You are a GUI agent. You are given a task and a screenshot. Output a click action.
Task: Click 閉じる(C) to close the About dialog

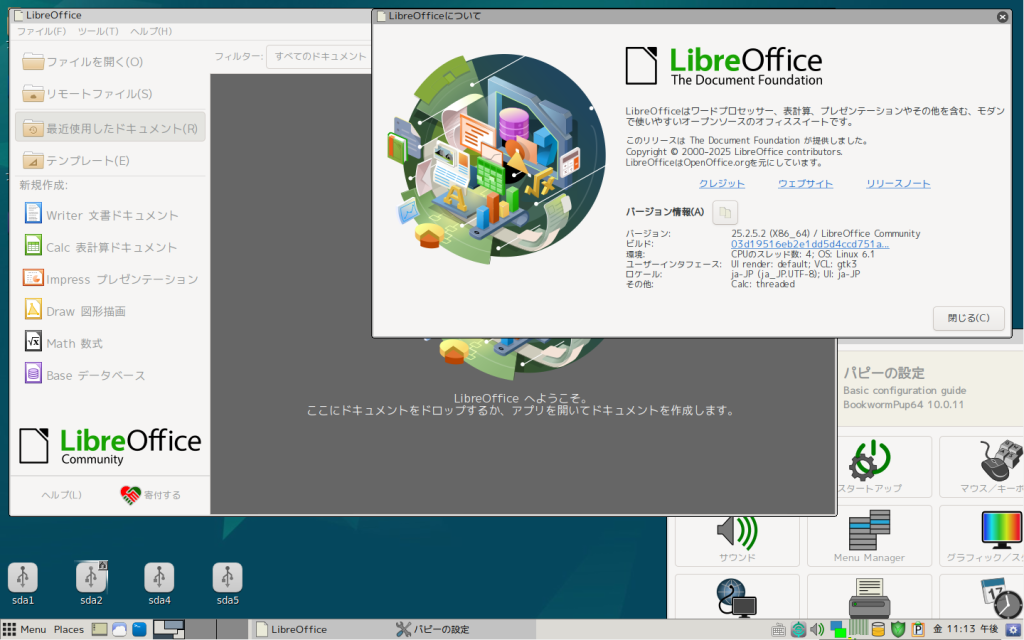[x=968, y=318]
